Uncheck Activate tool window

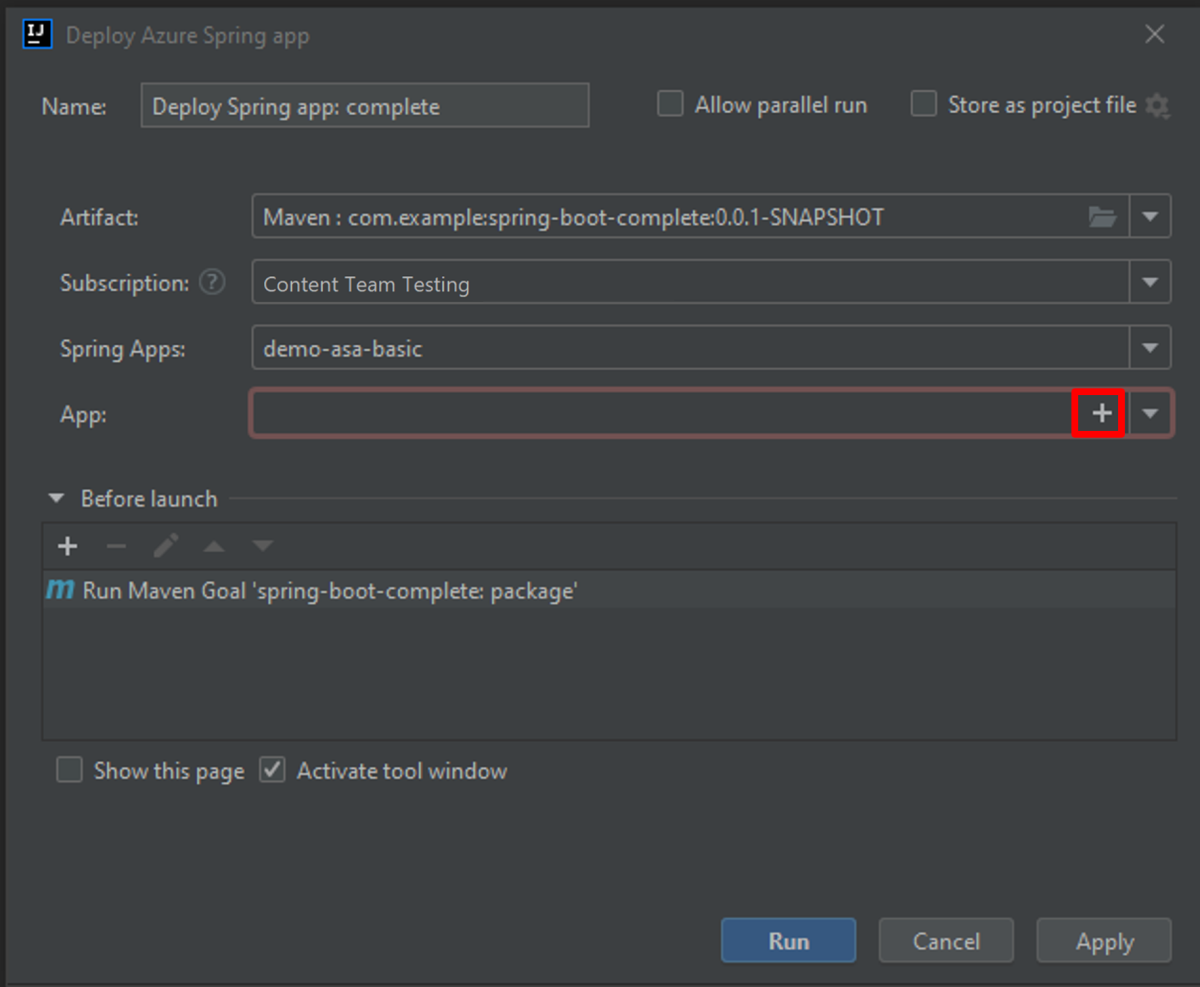click(x=271, y=770)
